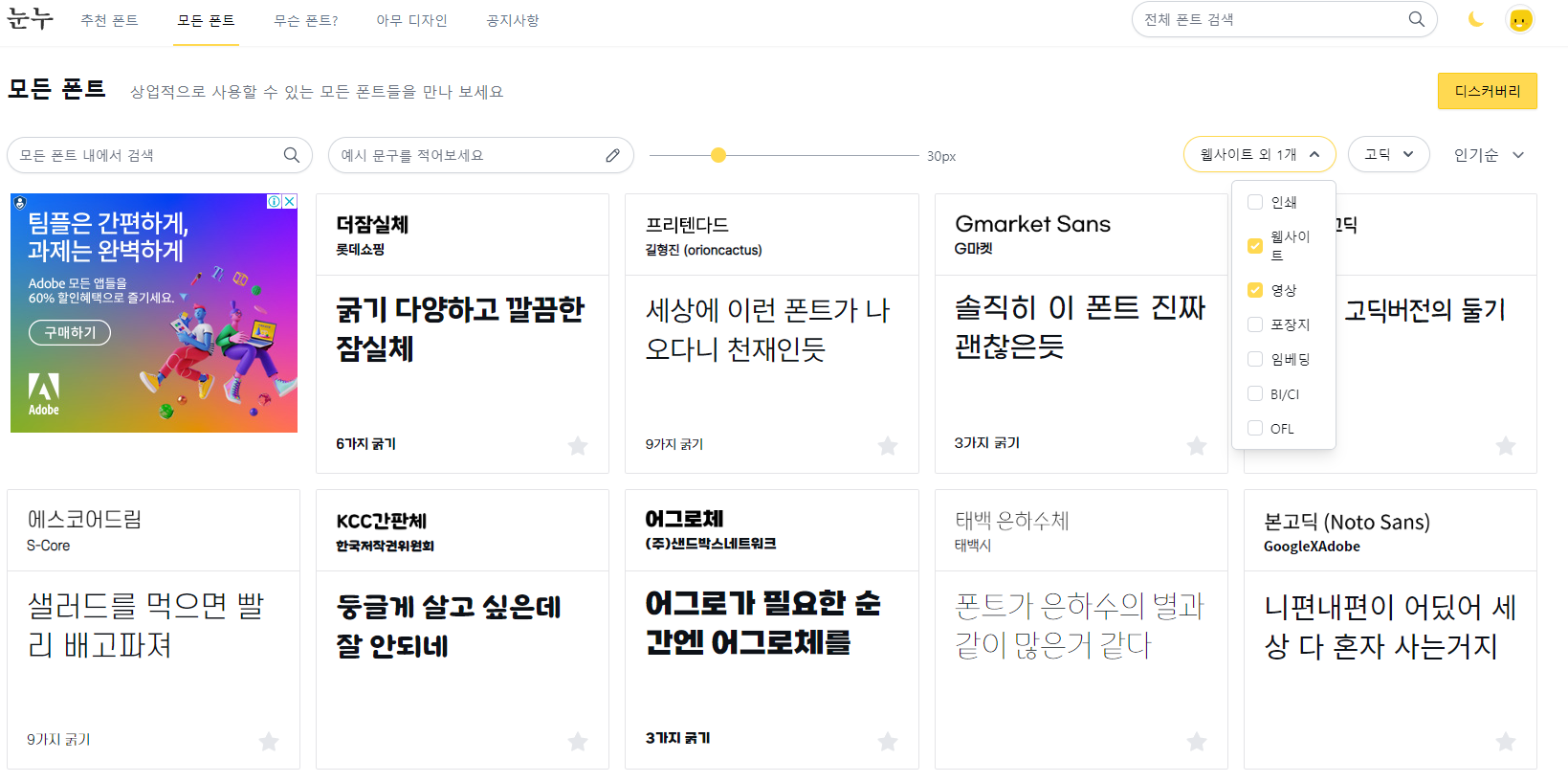Screen dimensions: 1568x782
Task: Click the 예시 문구를 적어보세요 input field
Action: 481,155
